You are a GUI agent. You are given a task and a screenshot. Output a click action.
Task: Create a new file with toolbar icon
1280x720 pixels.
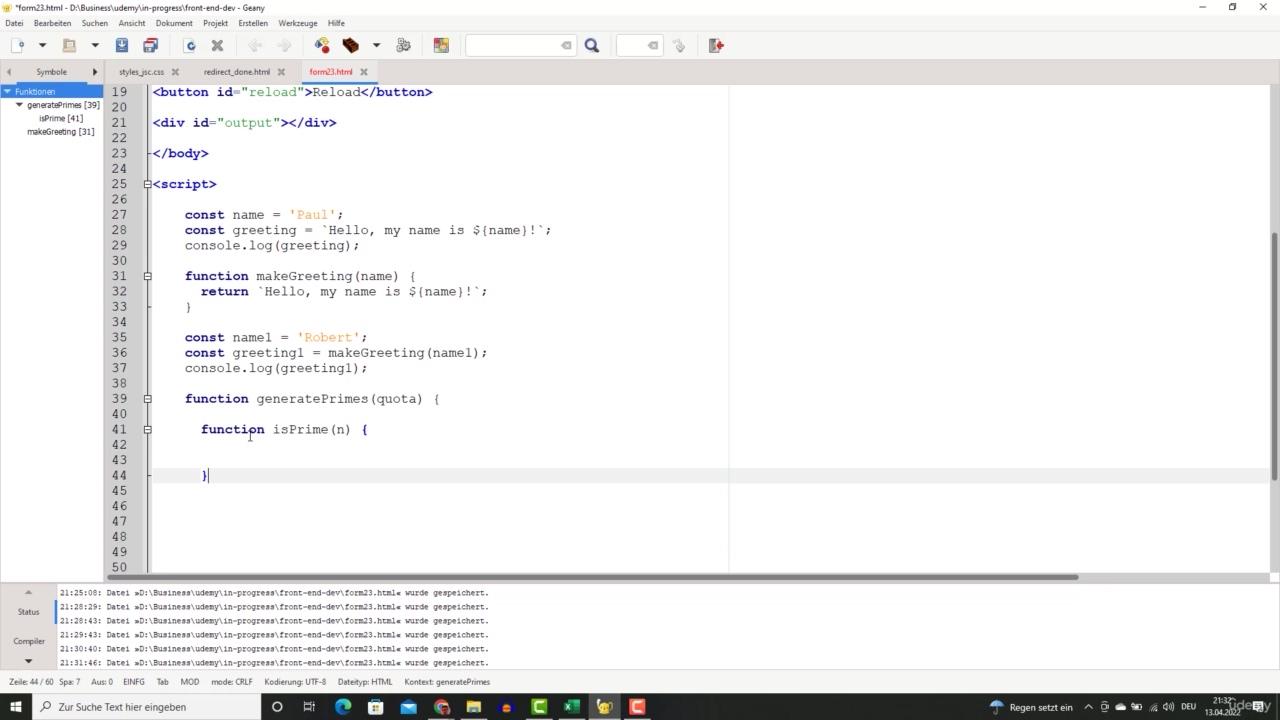click(x=17, y=45)
